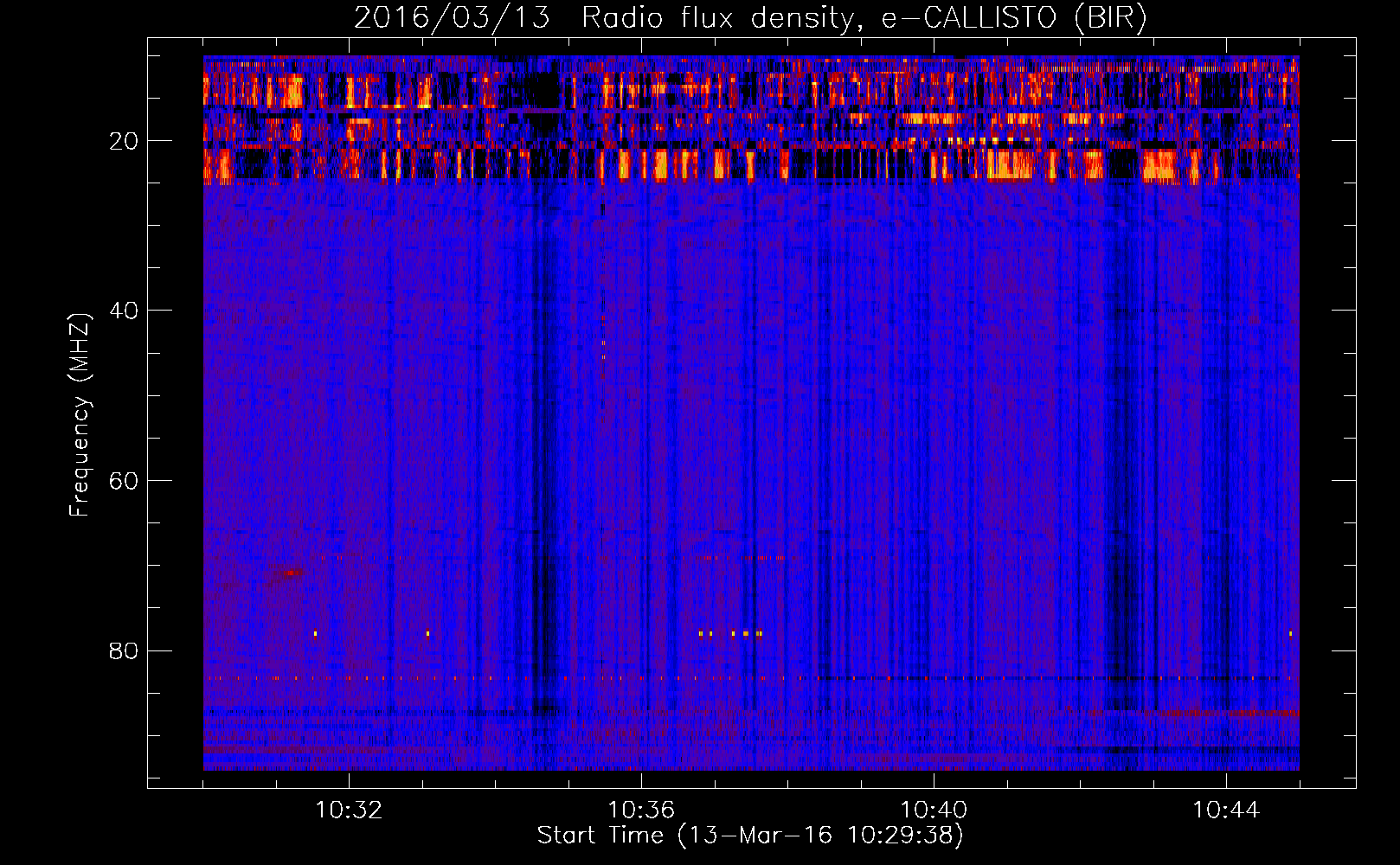
Task: Click the "Start Time (13-Mar-16 10:29:38)" x-axis label
Action: tap(750, 836)
